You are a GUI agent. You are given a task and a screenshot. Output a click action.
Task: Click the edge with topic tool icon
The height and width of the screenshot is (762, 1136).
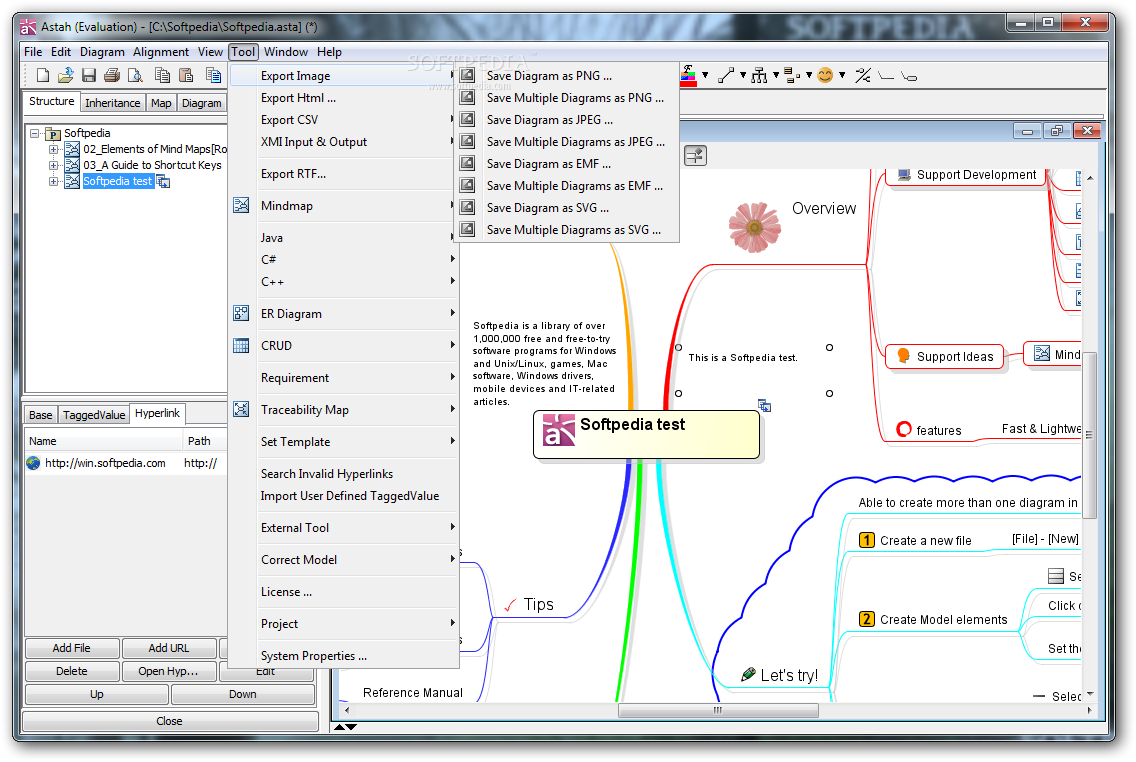click(909, 75)
